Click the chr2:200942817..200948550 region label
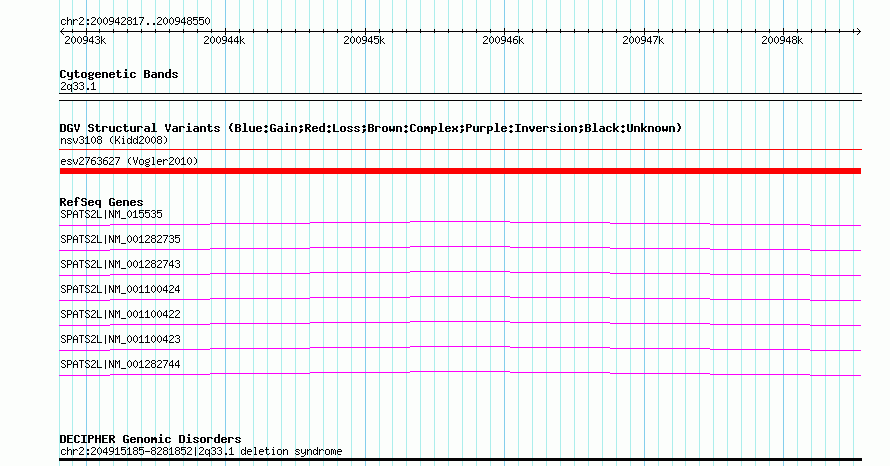This screenshot has height=466, width=890. click(135, 21)
